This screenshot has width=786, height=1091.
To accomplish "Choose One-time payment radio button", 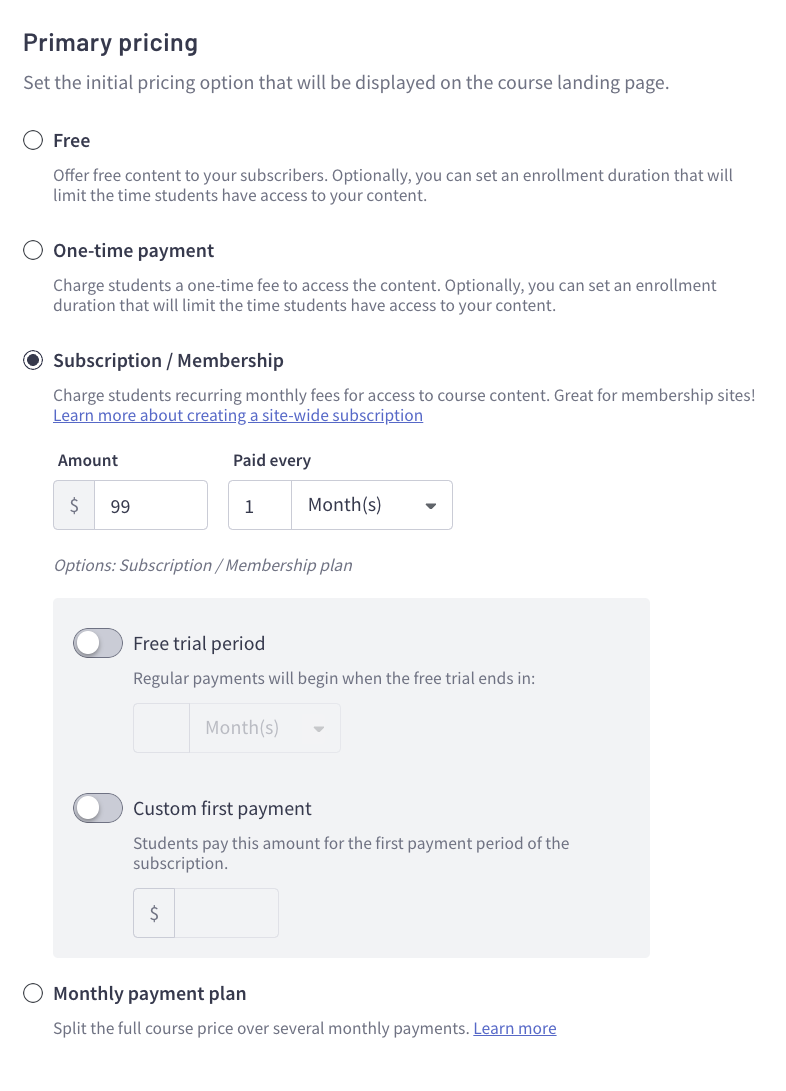I will tap(33, 250).
